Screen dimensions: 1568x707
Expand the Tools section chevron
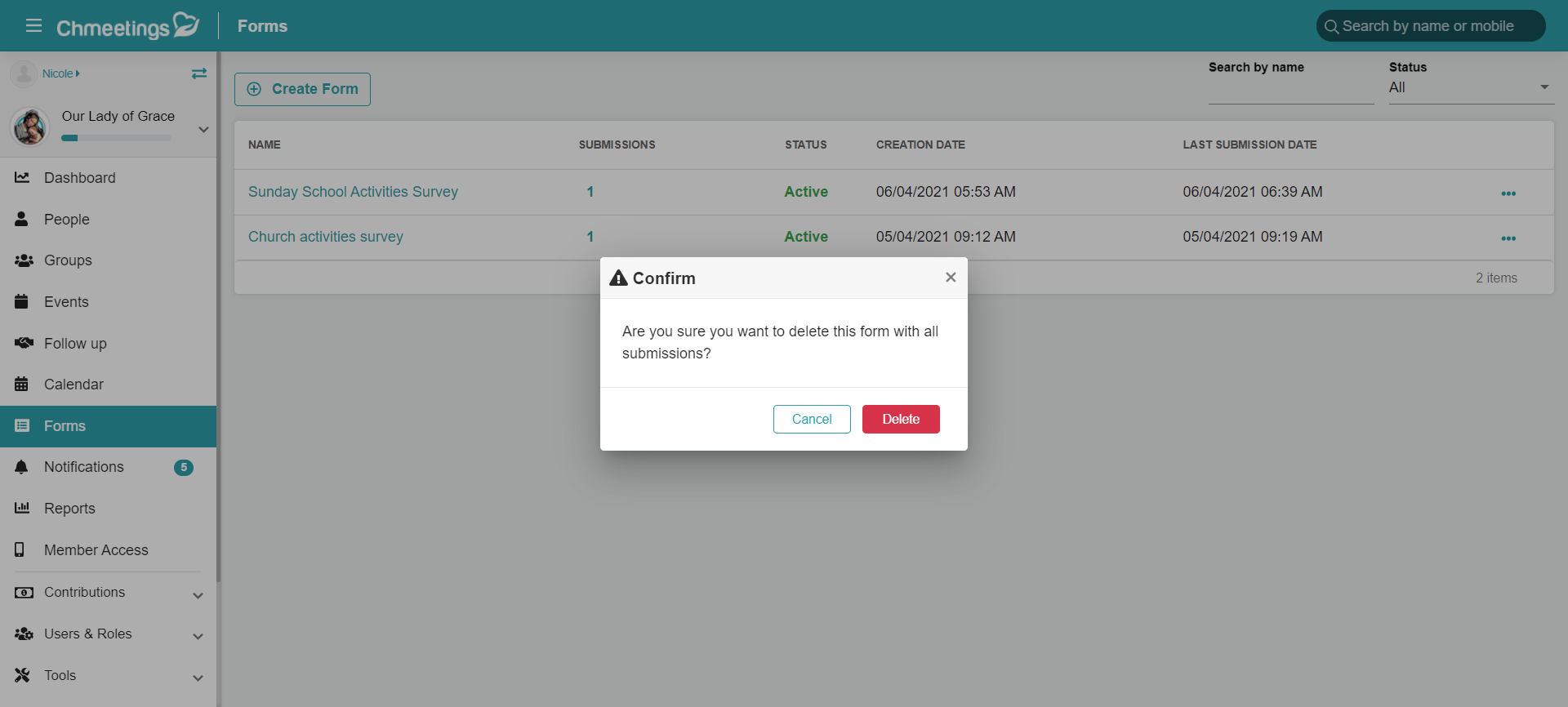198,678
